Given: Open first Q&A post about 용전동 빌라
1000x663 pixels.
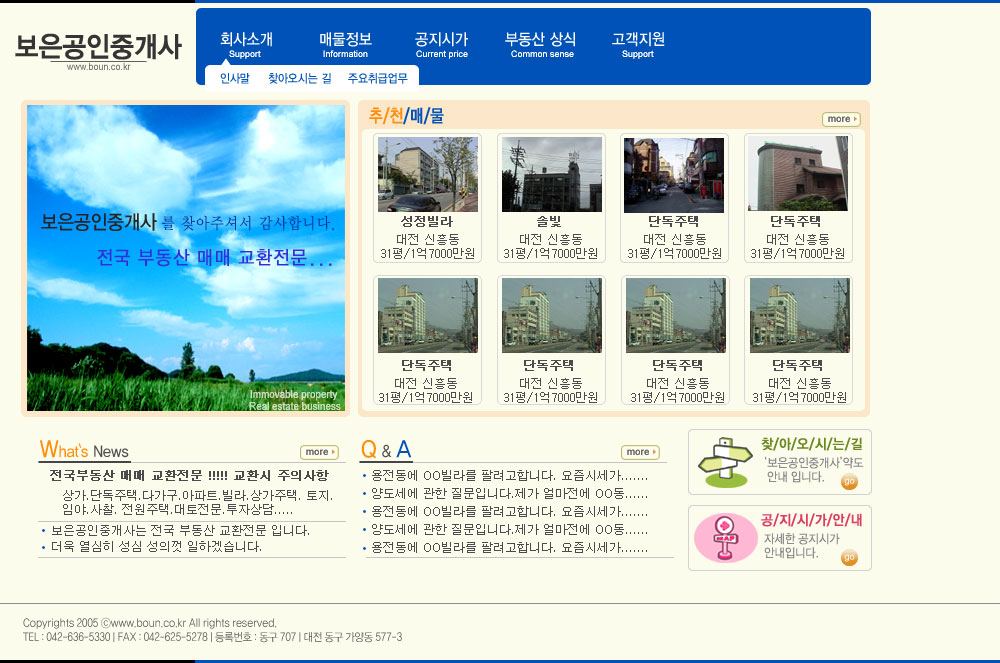Looking at the screenshot, I should pyautogui.click(x=509, y=476).
